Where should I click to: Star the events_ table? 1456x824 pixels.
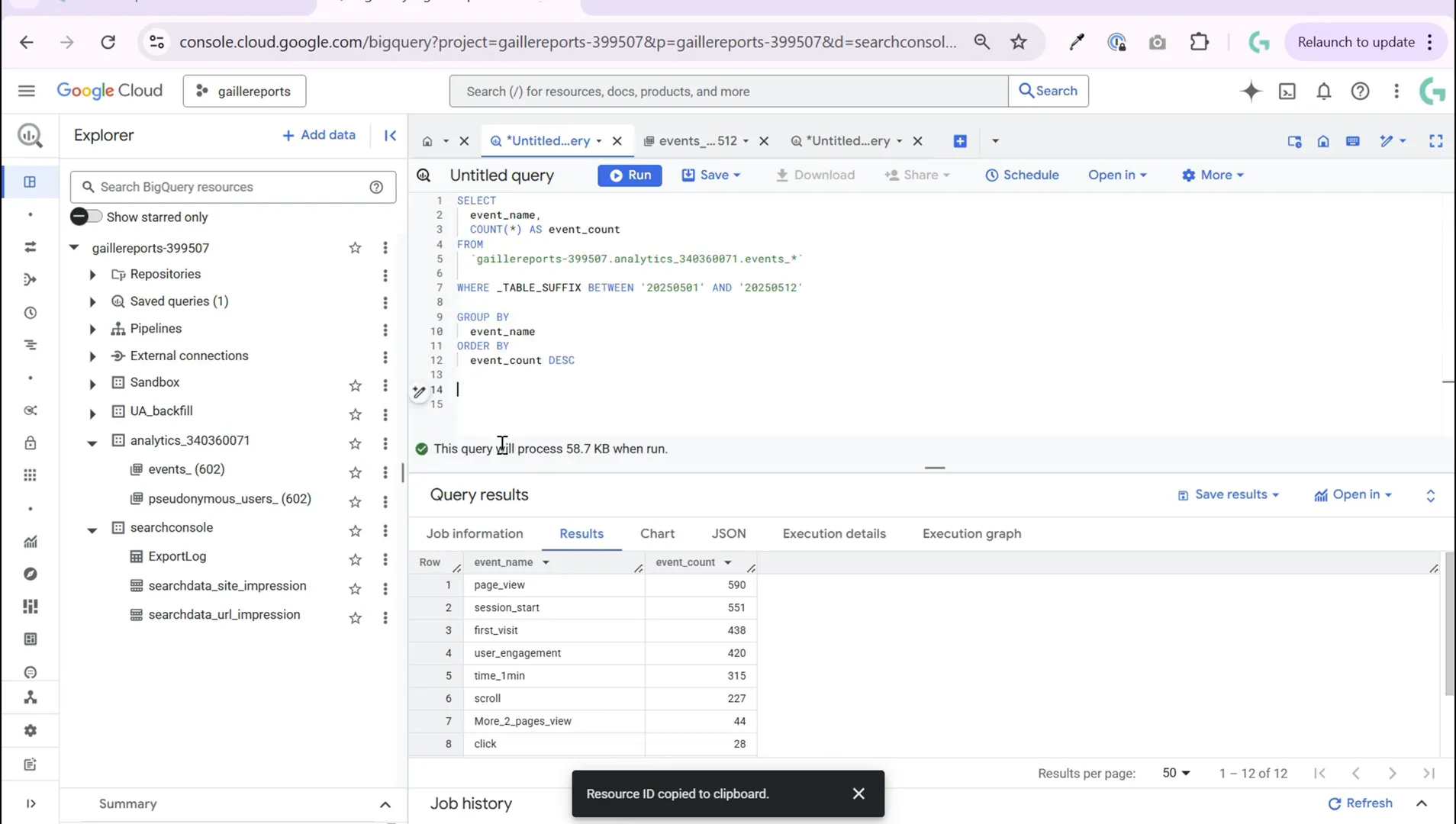click(355, 472)
